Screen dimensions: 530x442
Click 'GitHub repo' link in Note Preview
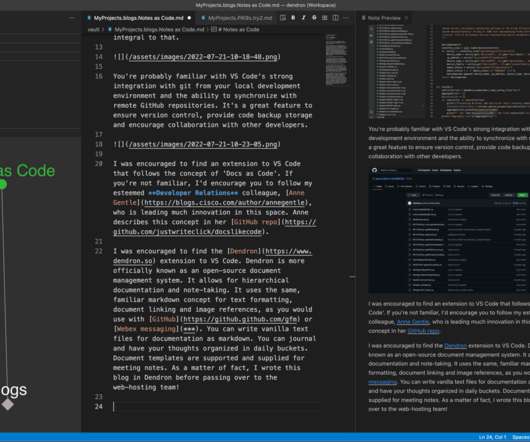424,331
